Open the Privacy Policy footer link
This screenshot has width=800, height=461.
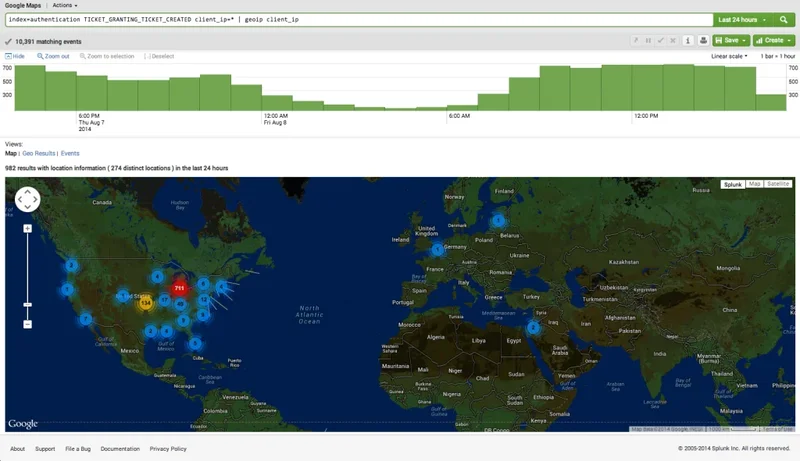point(168,449)
